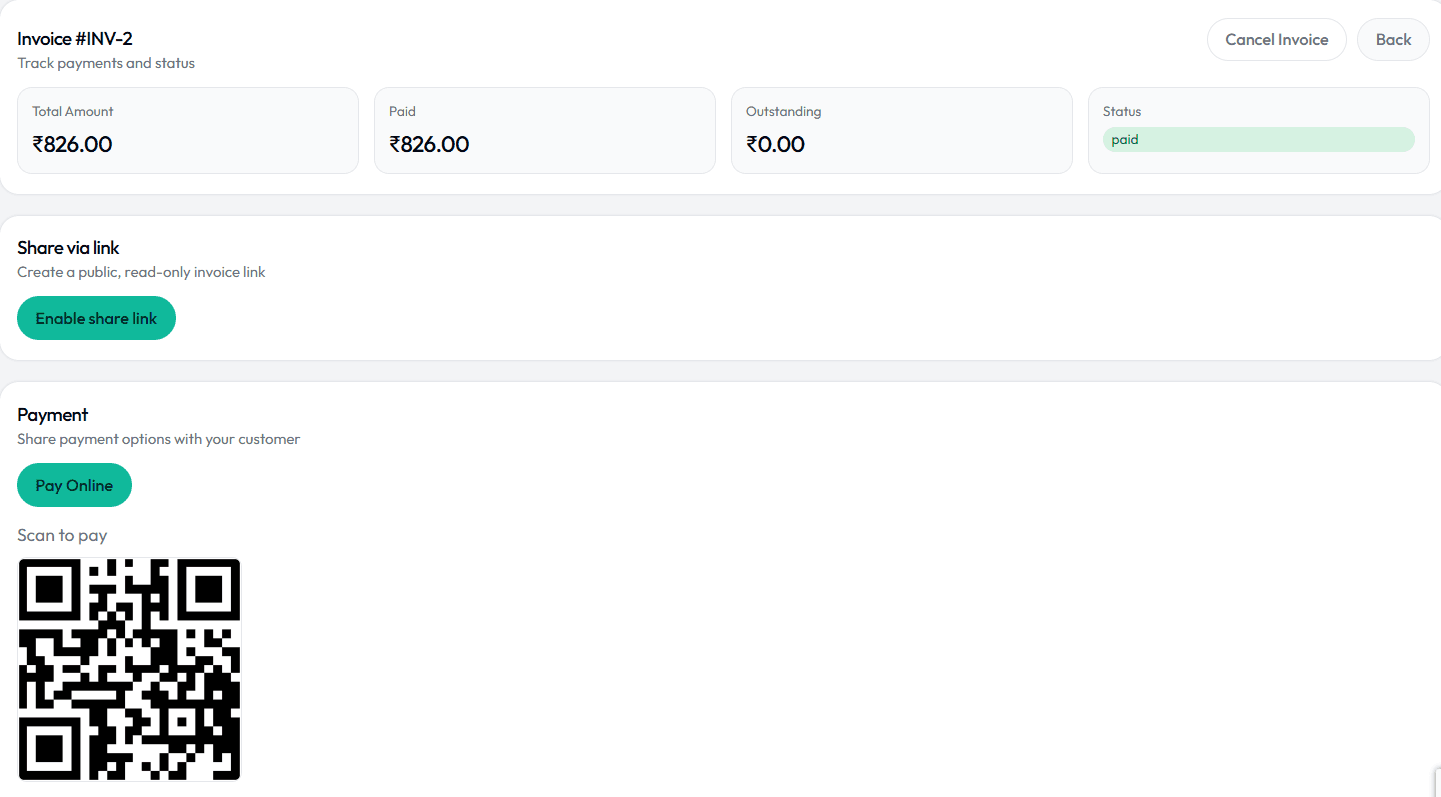Click the Track payments and status subtitle

[x=106, y=62]
